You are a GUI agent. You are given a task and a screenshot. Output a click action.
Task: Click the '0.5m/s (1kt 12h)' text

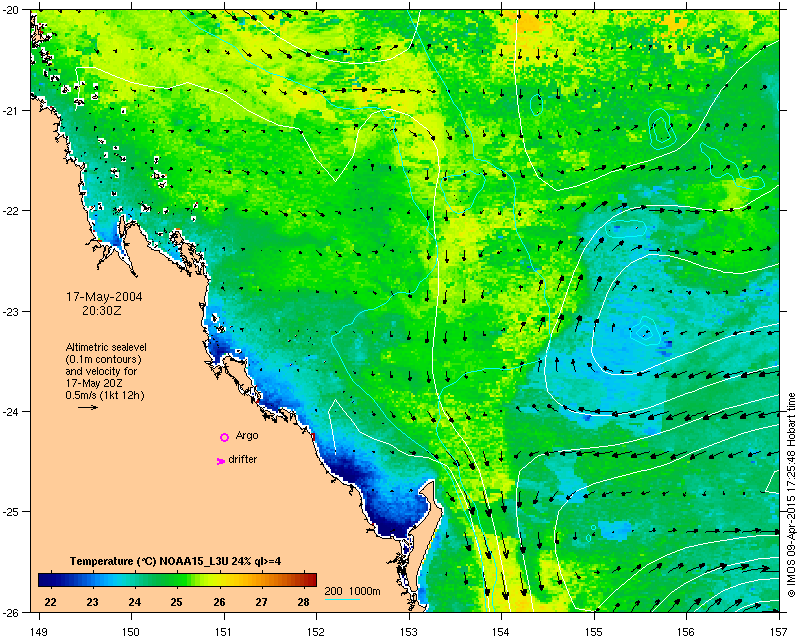point(105,395)
